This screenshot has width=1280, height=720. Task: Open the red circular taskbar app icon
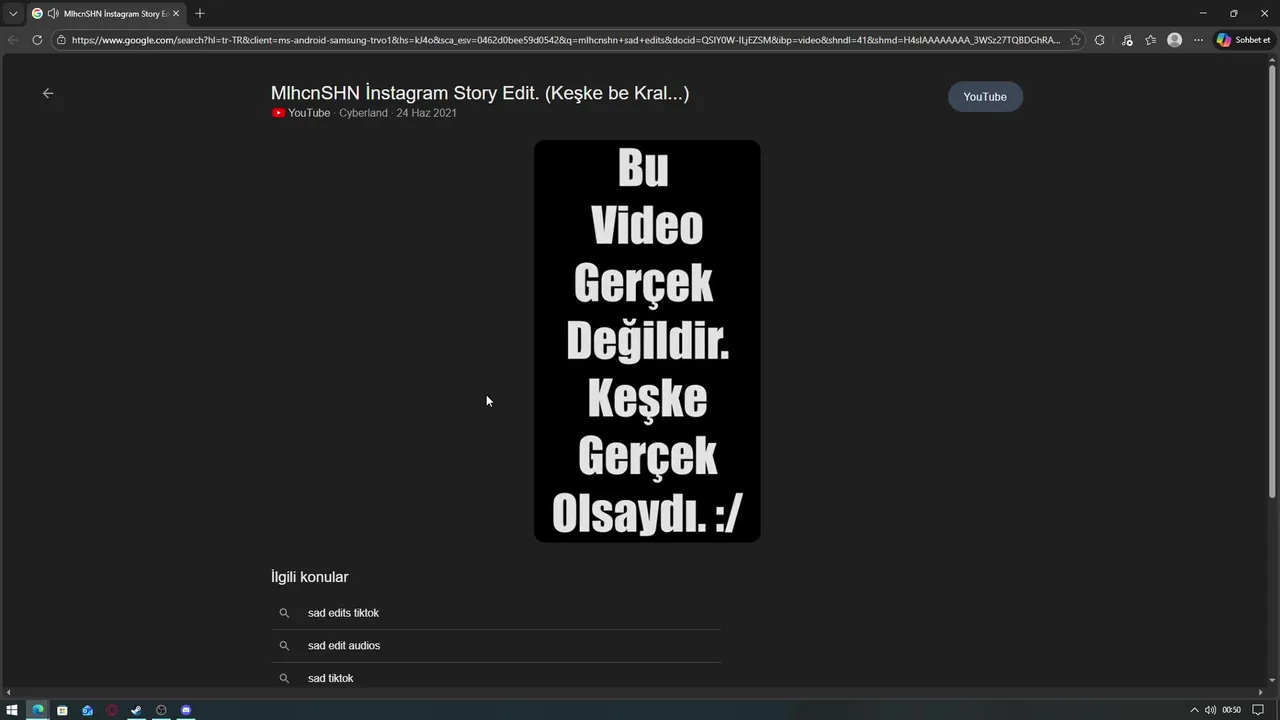pos(112,710)
